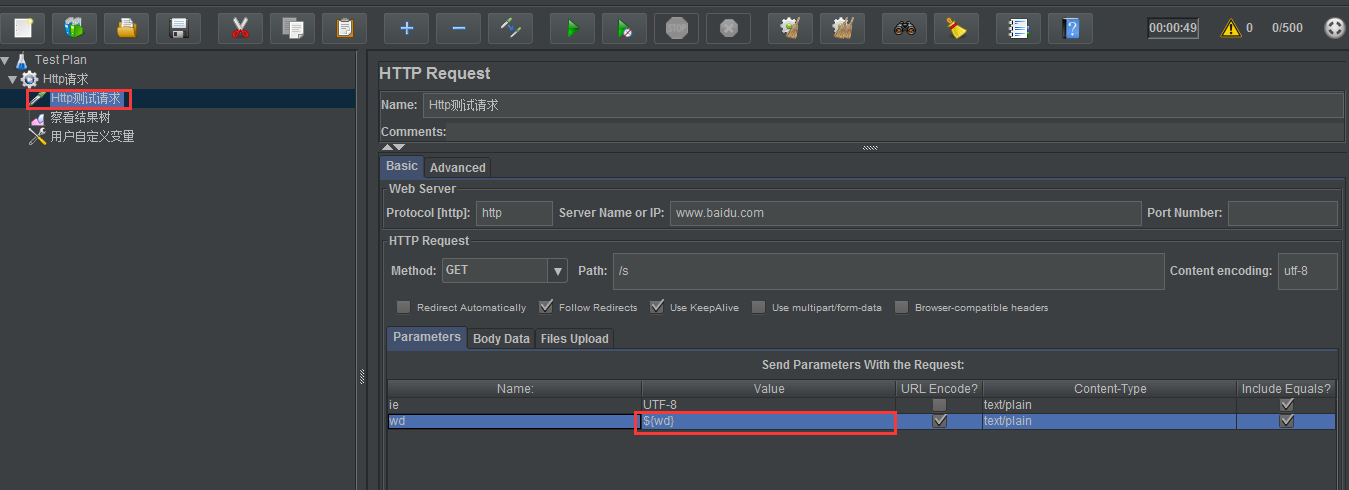Switch to the Advanced tab
This screenshot has height=490, width=1349.
pyautogui.click(x=458, y=167)
